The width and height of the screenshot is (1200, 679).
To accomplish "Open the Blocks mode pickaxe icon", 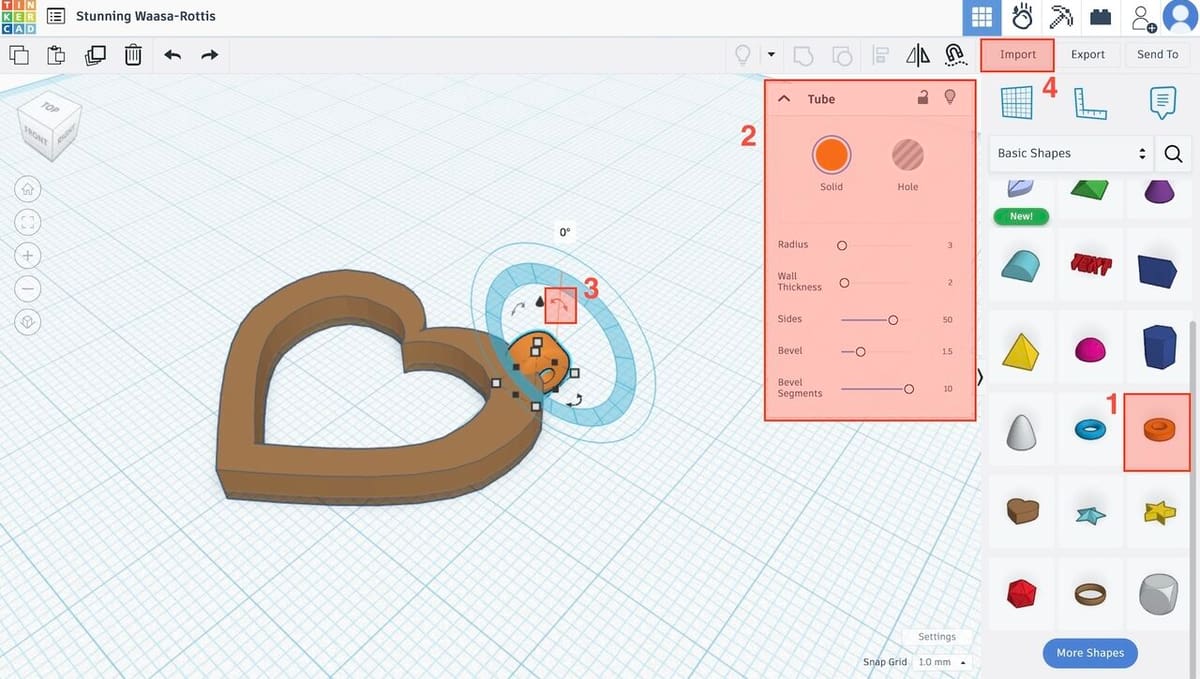I will tap(1060, 18).
